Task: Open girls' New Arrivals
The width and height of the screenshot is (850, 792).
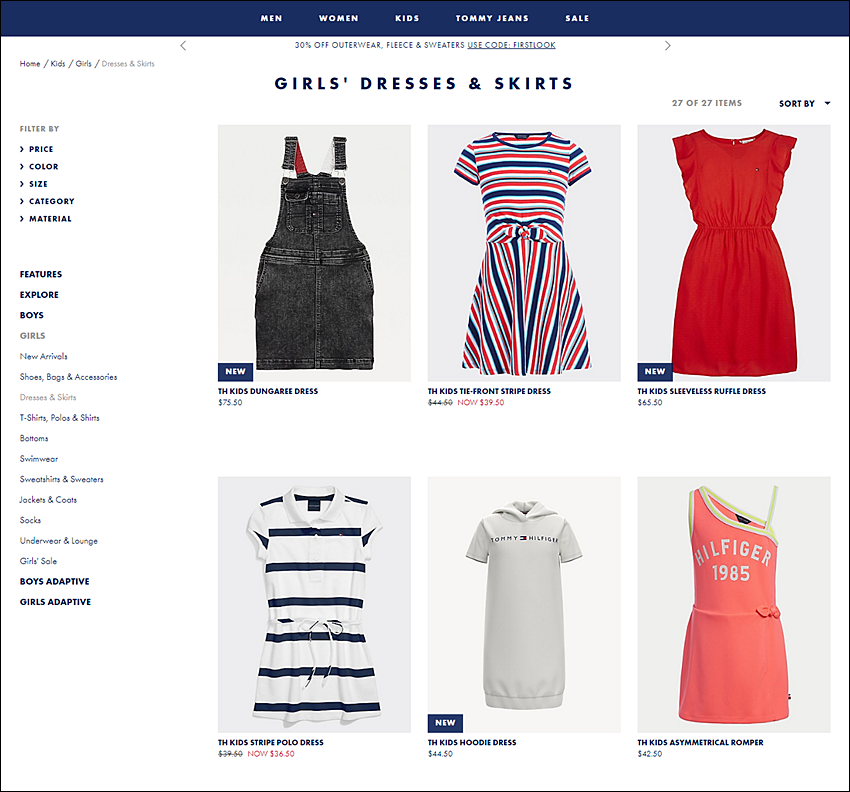Action: (43, 356)
